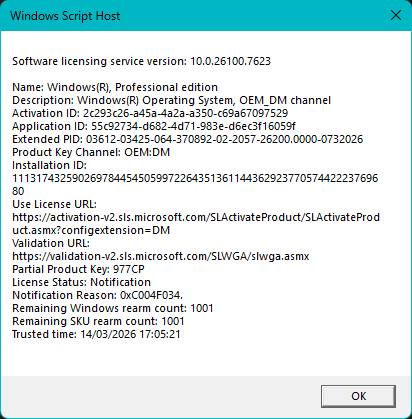Click the Trusted time line
Viewport: 412px width, 419px height.
(96, 334)
